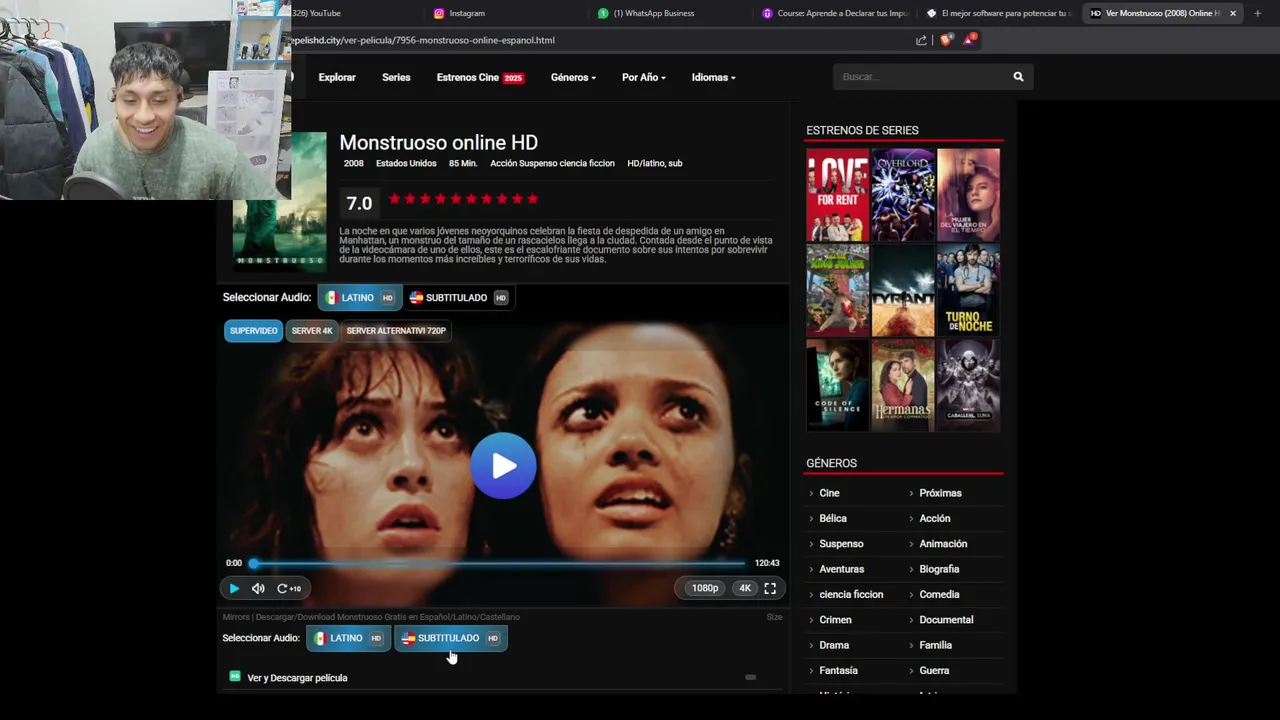
Task: Open the Aventuras genre link
Action: [x=841, y=569]
